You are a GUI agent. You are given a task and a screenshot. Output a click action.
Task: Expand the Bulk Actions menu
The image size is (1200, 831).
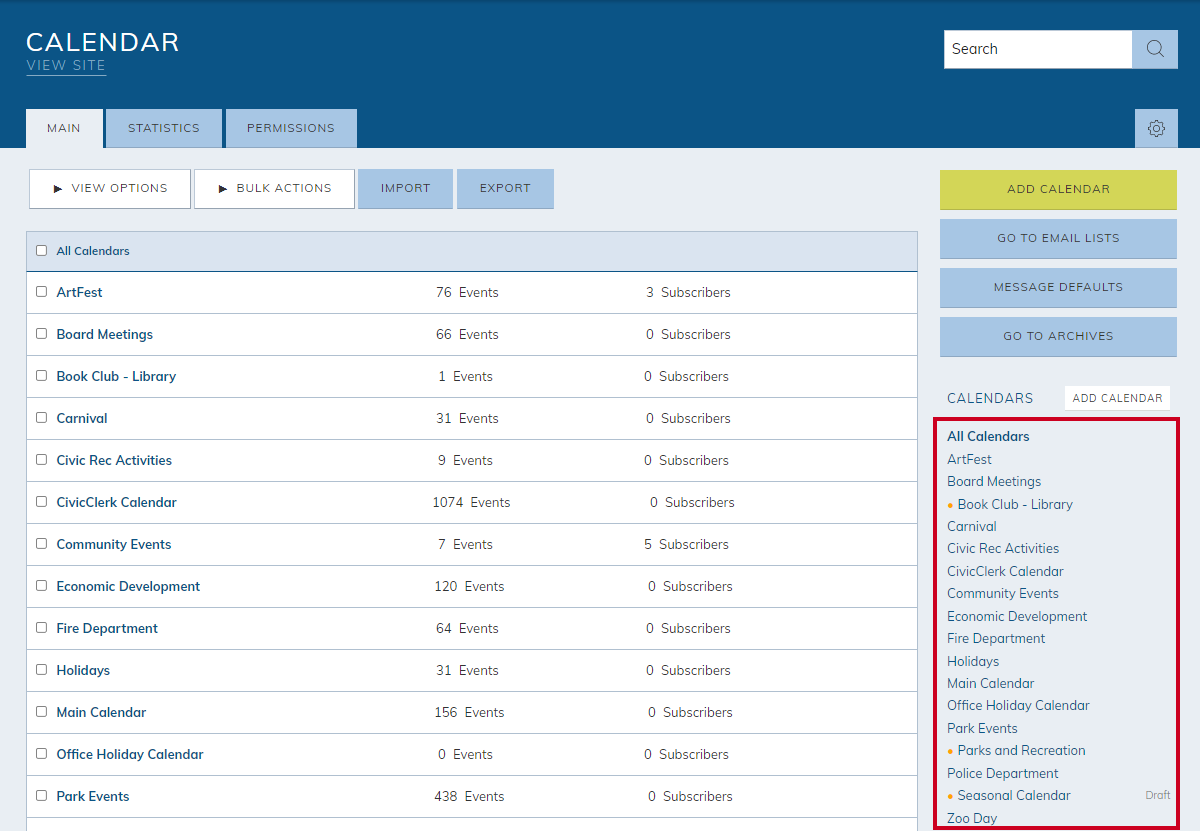(x=274, y=189)
